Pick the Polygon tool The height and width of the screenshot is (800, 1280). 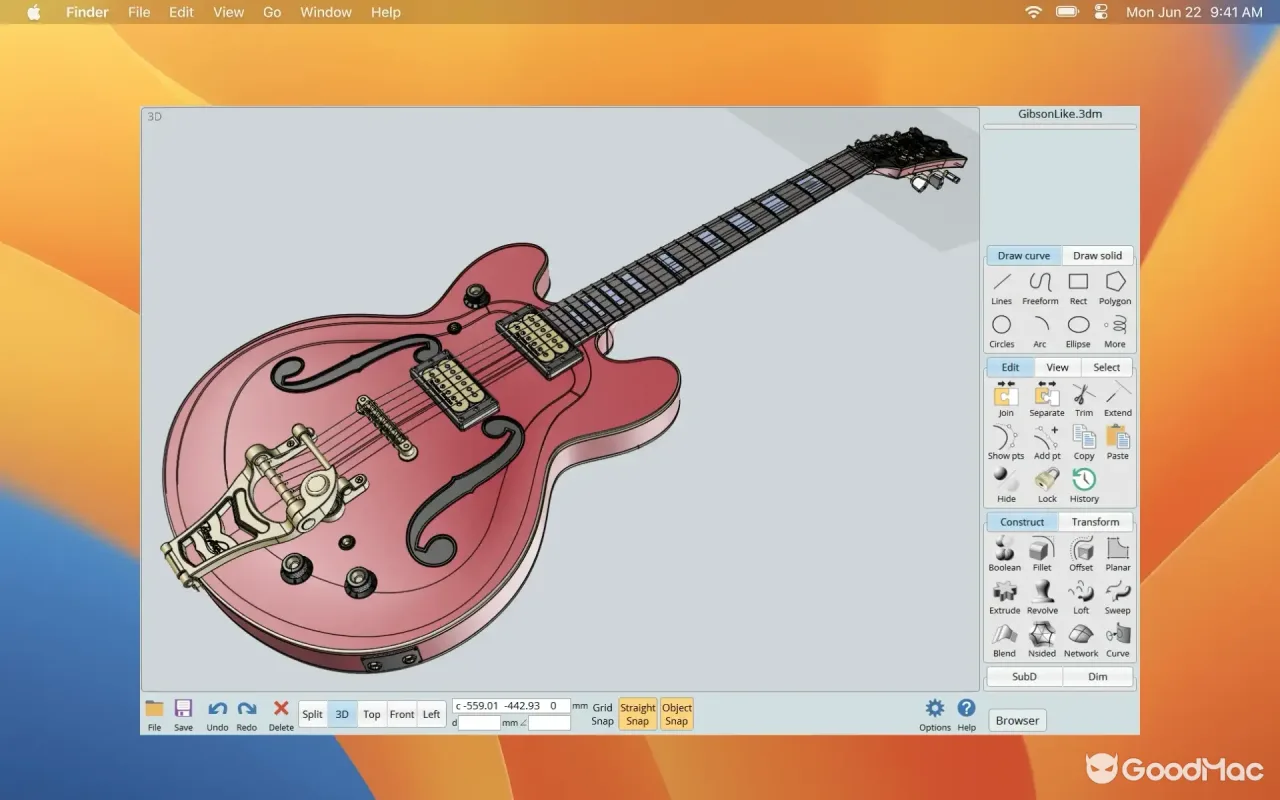point(1115,288)
